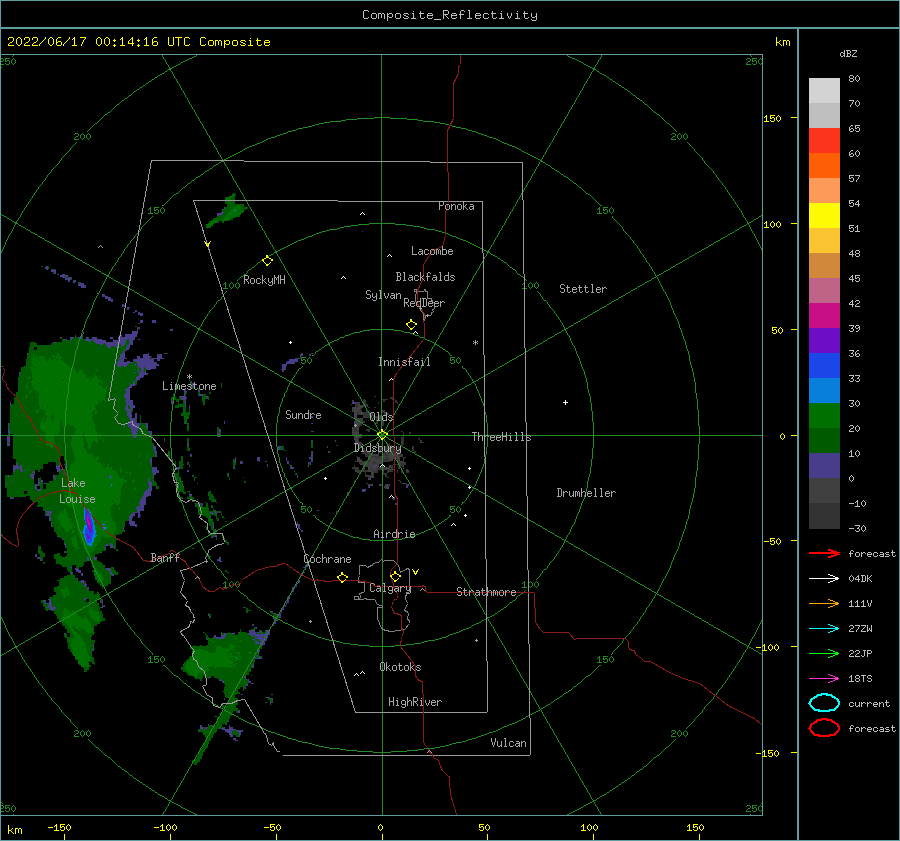900x841 pixels.
Task: Click the dark orange swatch below 60 dBZ
Action: (824, 166)
